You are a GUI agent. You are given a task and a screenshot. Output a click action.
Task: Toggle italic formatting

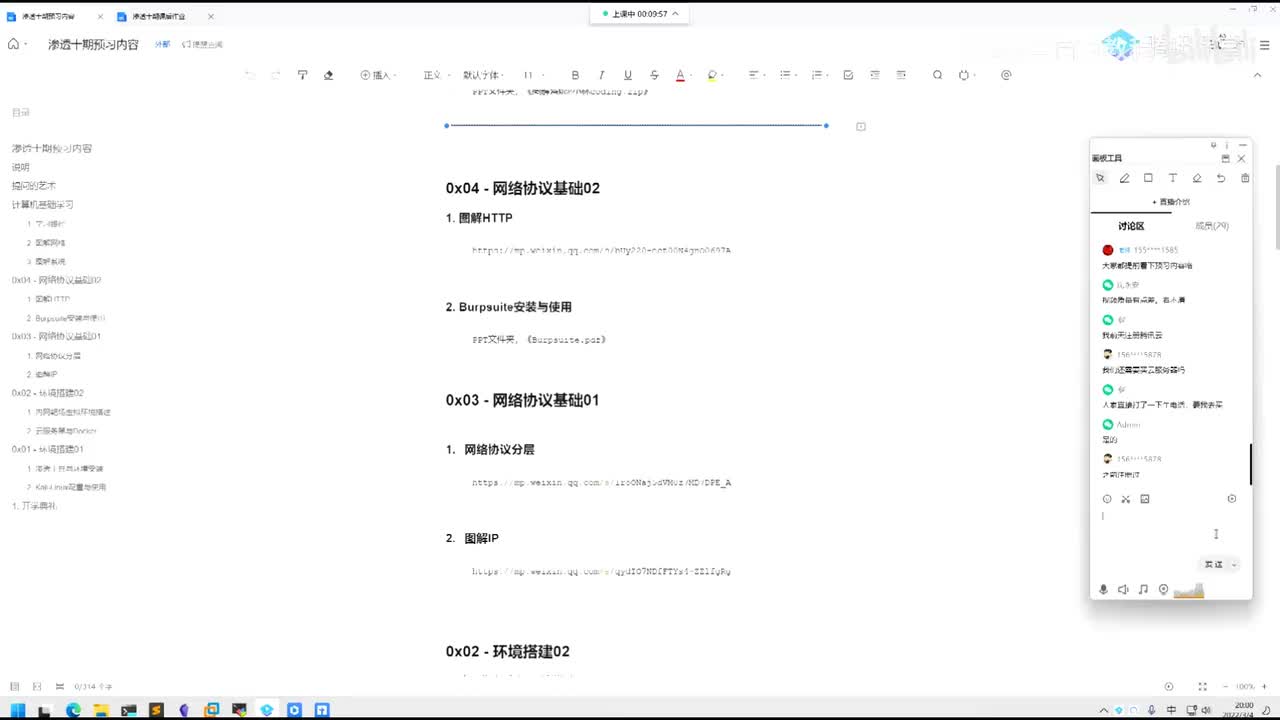coord(601,75)
